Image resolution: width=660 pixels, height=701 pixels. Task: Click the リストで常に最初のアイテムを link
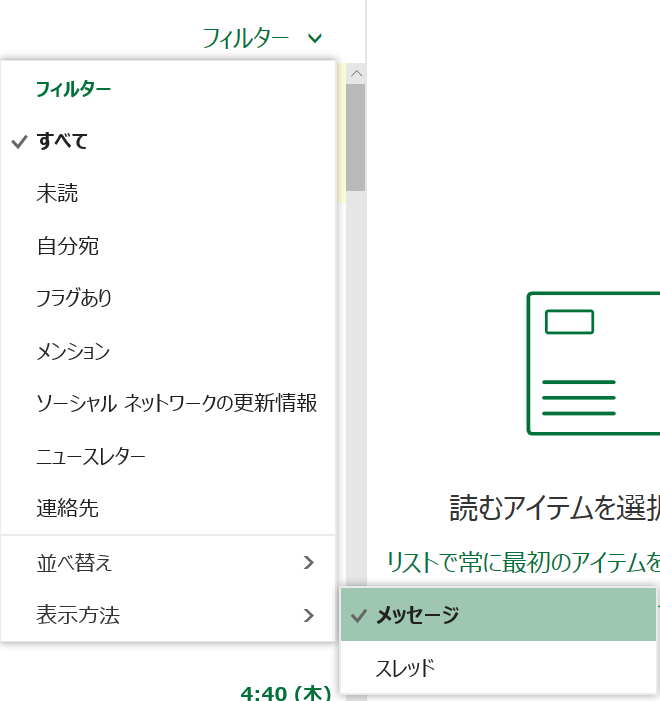tap(523, 562)
